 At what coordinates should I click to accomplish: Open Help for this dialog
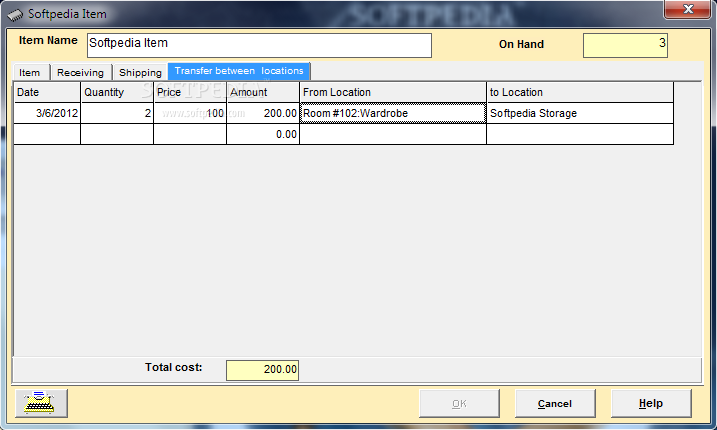click(x=651, y=403)
